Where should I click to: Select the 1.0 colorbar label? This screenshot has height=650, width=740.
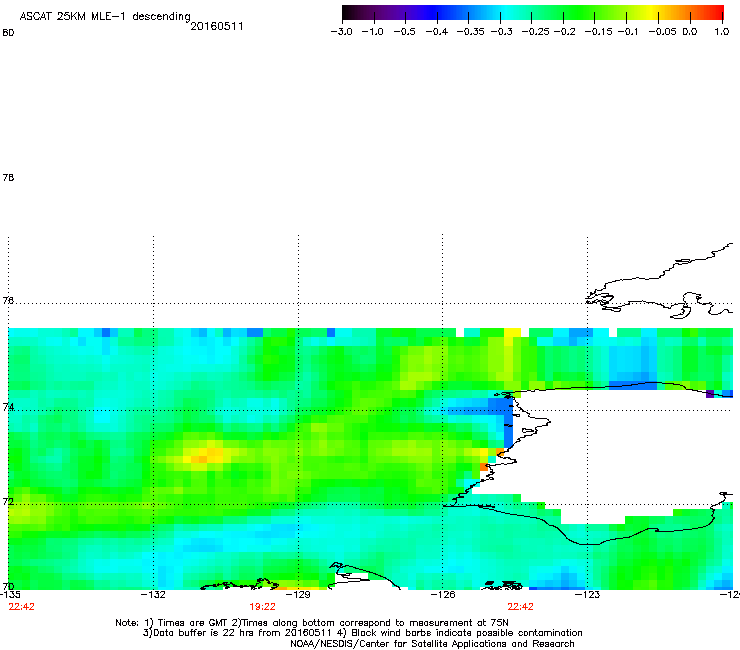[722, 32]
